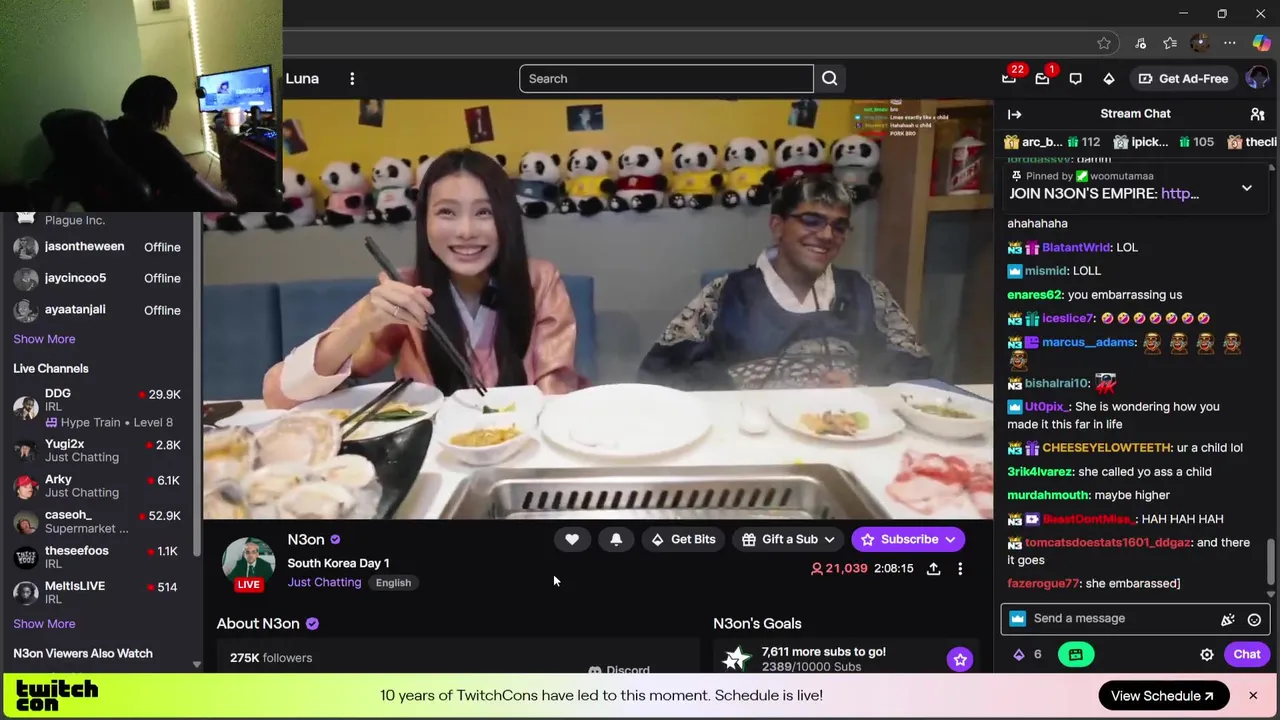Open whispers speech bubble icon

pyautogui.click(x=1076, y=79)
